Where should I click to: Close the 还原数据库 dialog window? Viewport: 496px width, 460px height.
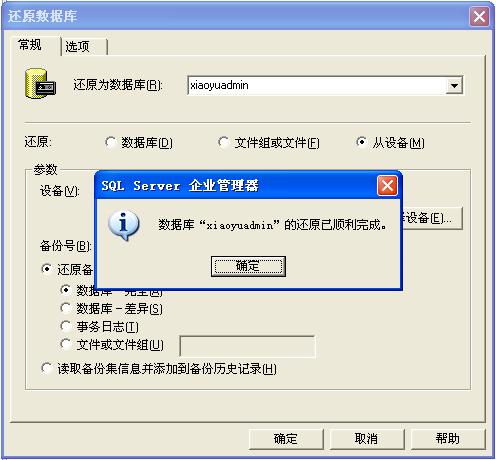coord(479,16)
